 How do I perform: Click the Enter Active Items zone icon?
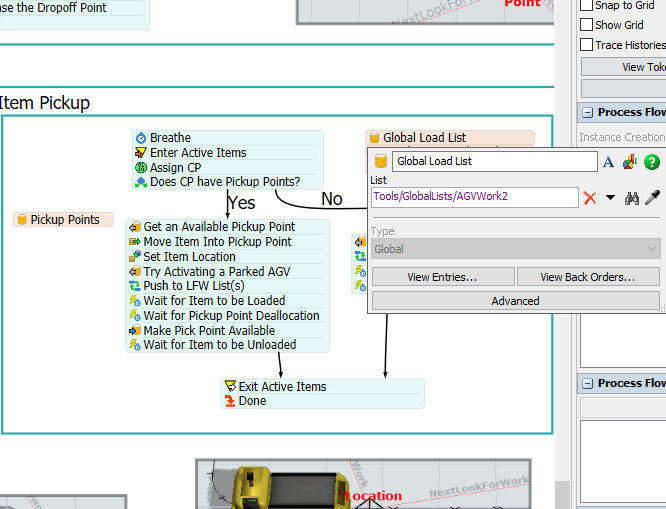point(141,153)
